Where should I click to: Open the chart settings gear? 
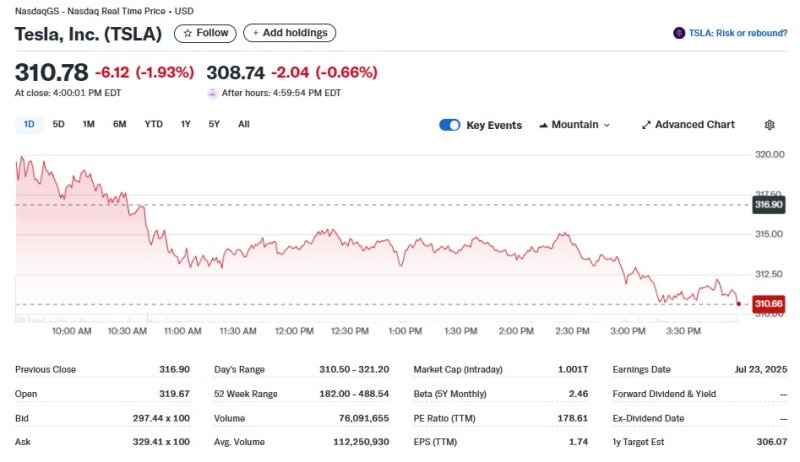coord(769,125)
